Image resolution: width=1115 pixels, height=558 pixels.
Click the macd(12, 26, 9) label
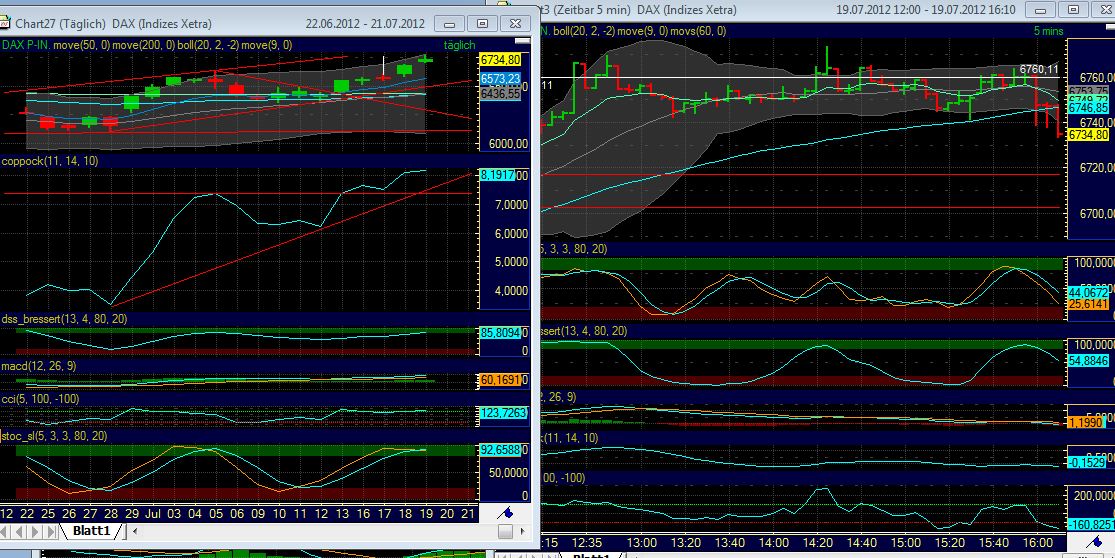[39, 365]
